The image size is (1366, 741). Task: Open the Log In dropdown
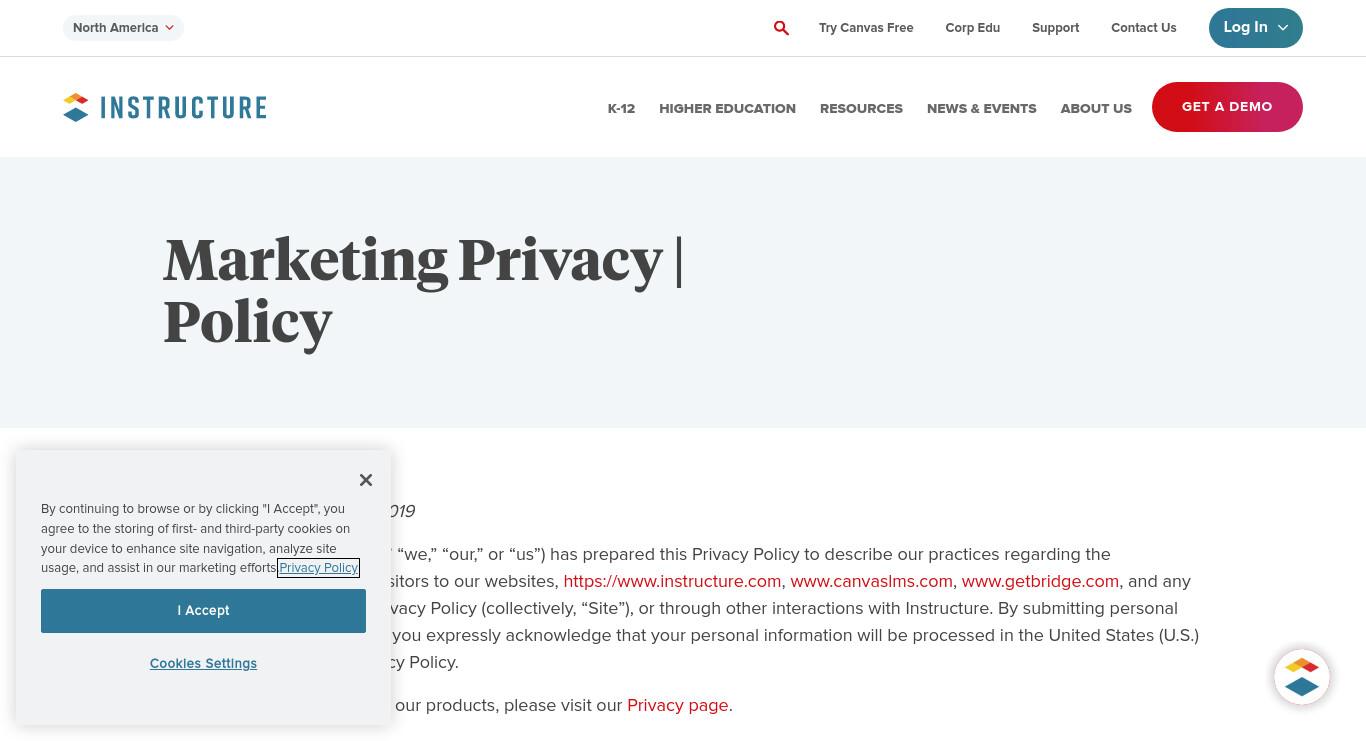(x=1255, y=28)
